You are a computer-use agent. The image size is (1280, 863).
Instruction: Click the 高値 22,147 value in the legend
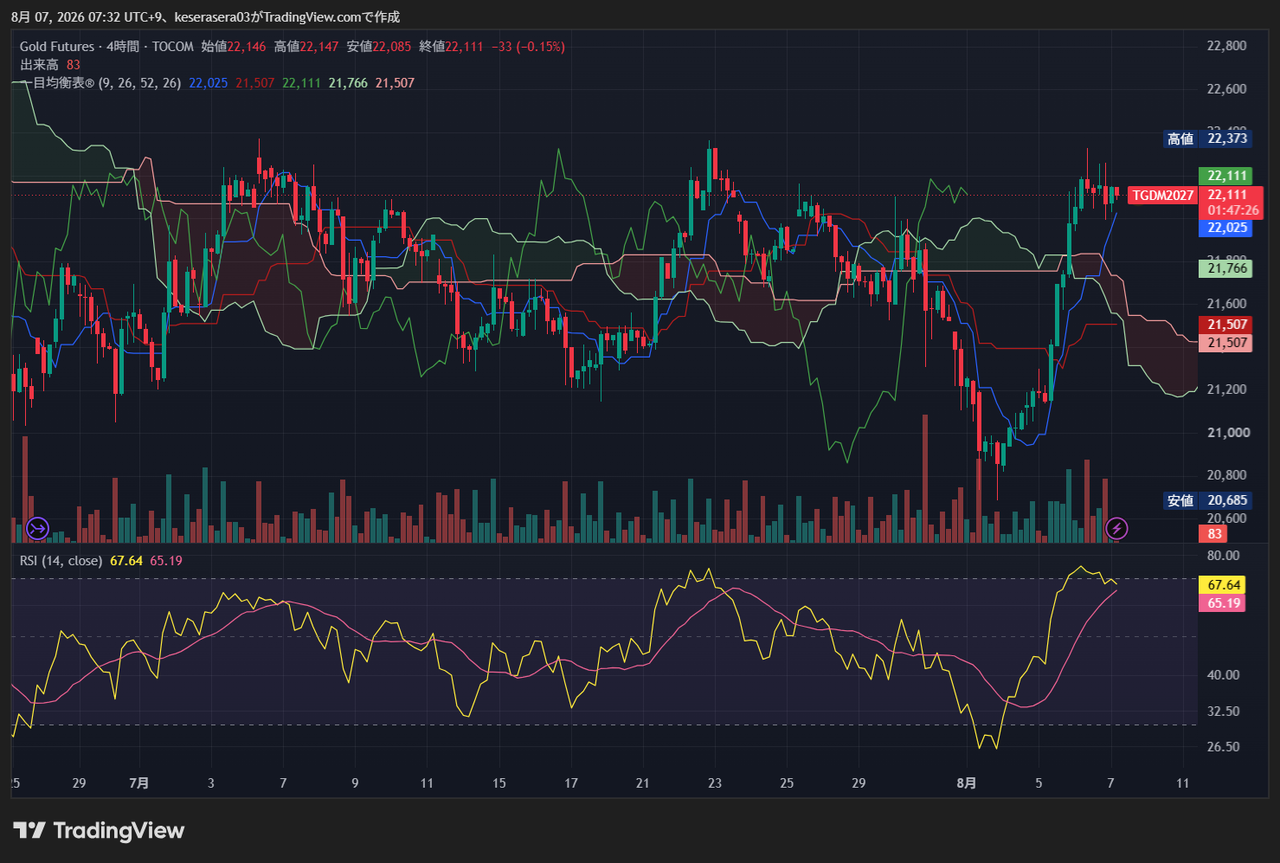[307, 47]
